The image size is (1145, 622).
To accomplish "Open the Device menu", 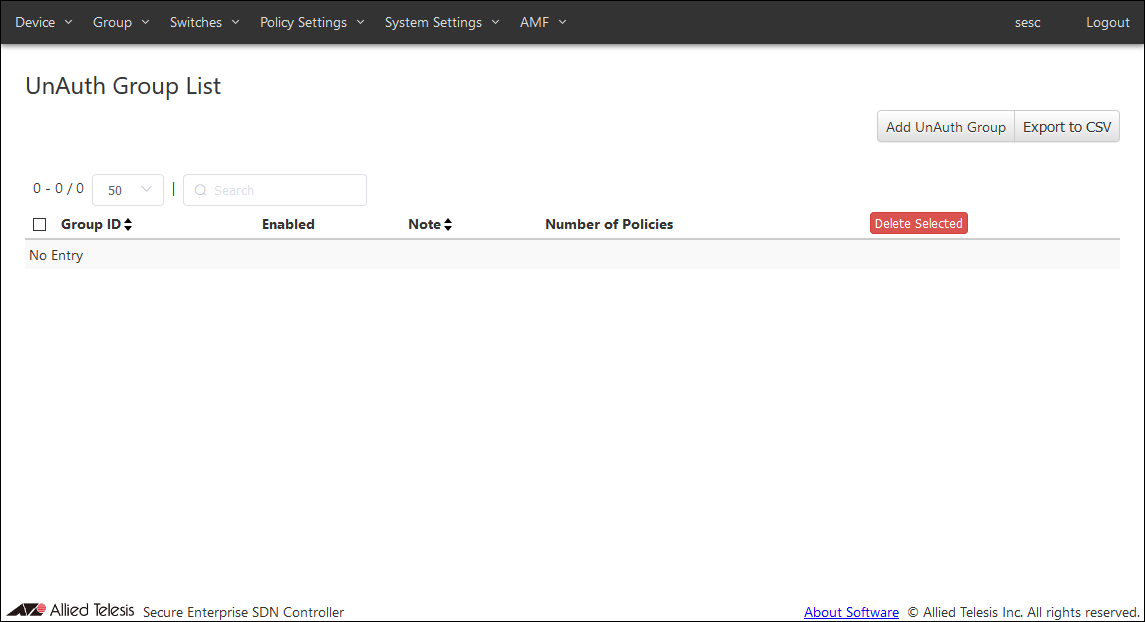I will point(43,22).
